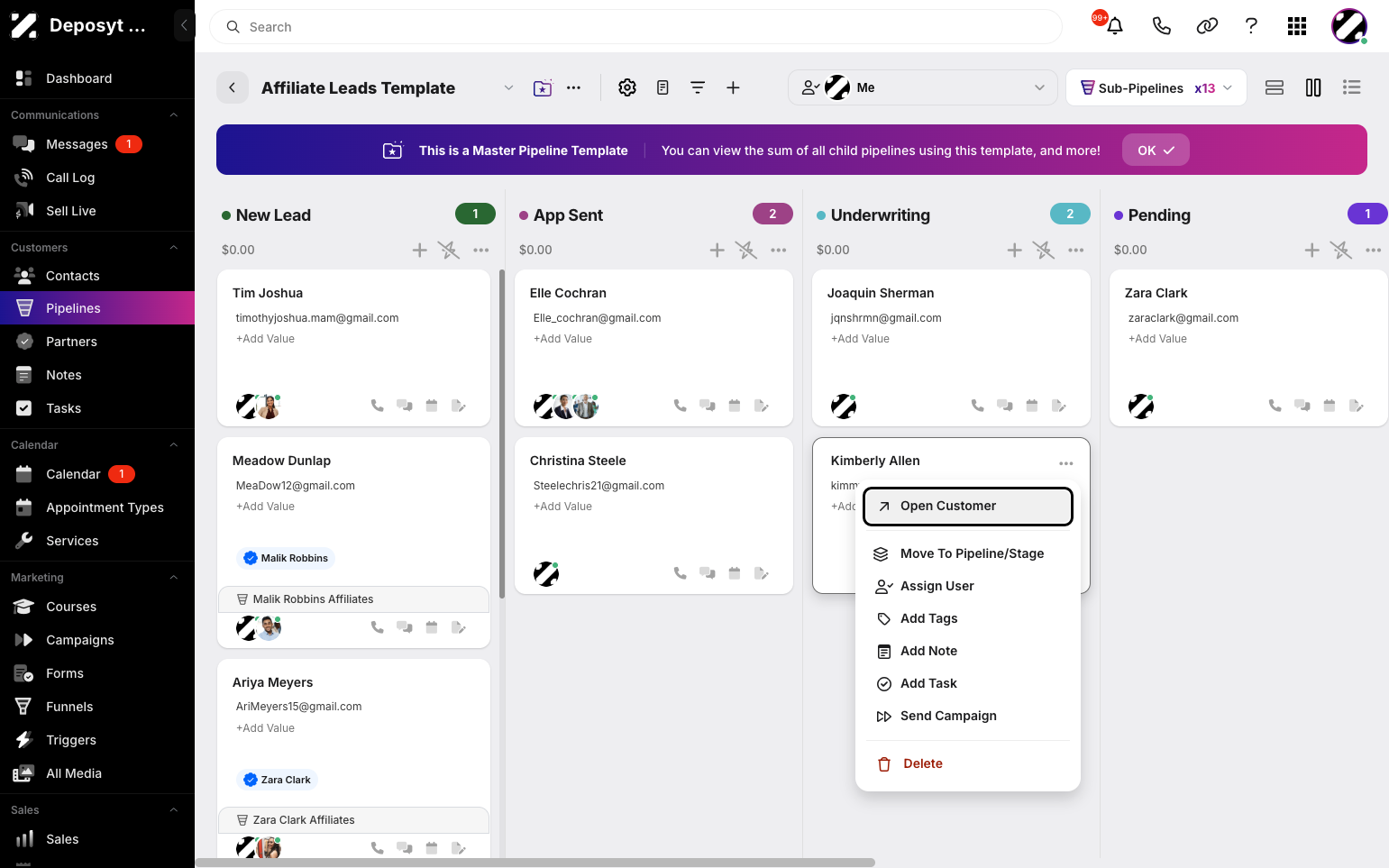This screenshot has height=868, width=1389.
Task: Collapse the Marketing section
Action: [174, 578]
